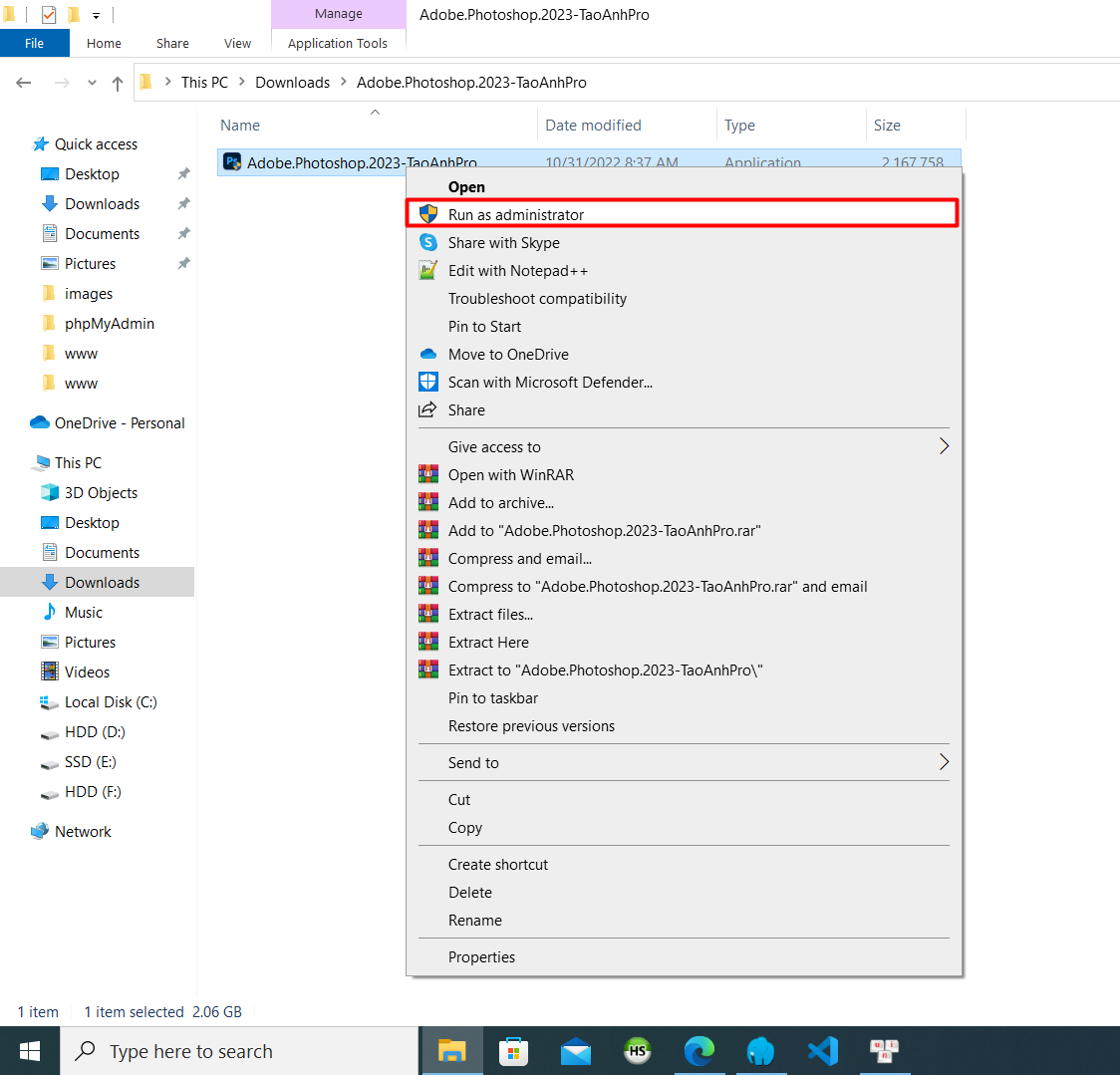Open File Explorer from the taskbar
Image resolution: width=1120 pixels, height=1075 pixels.
point(452,1051)
